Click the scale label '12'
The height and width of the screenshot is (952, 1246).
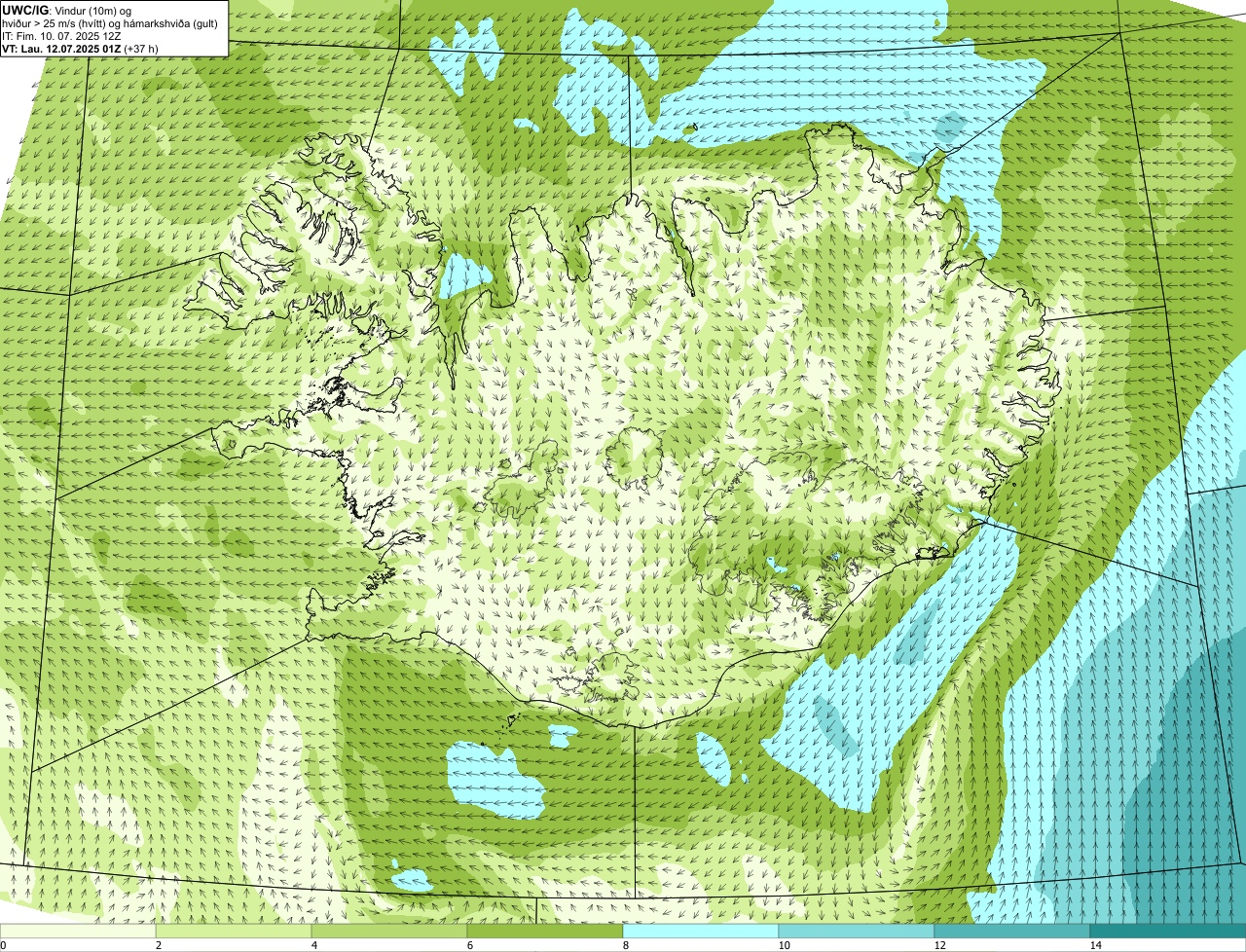(939, 945)
